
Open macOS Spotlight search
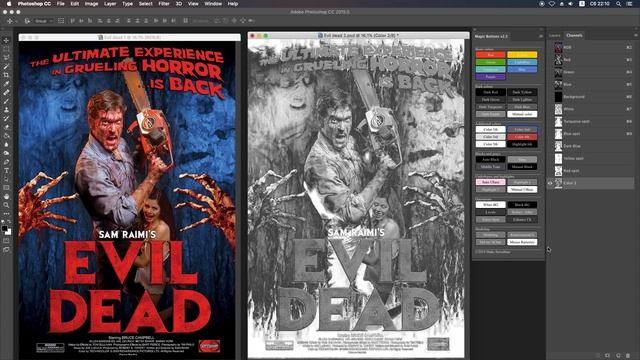[619, 4]
